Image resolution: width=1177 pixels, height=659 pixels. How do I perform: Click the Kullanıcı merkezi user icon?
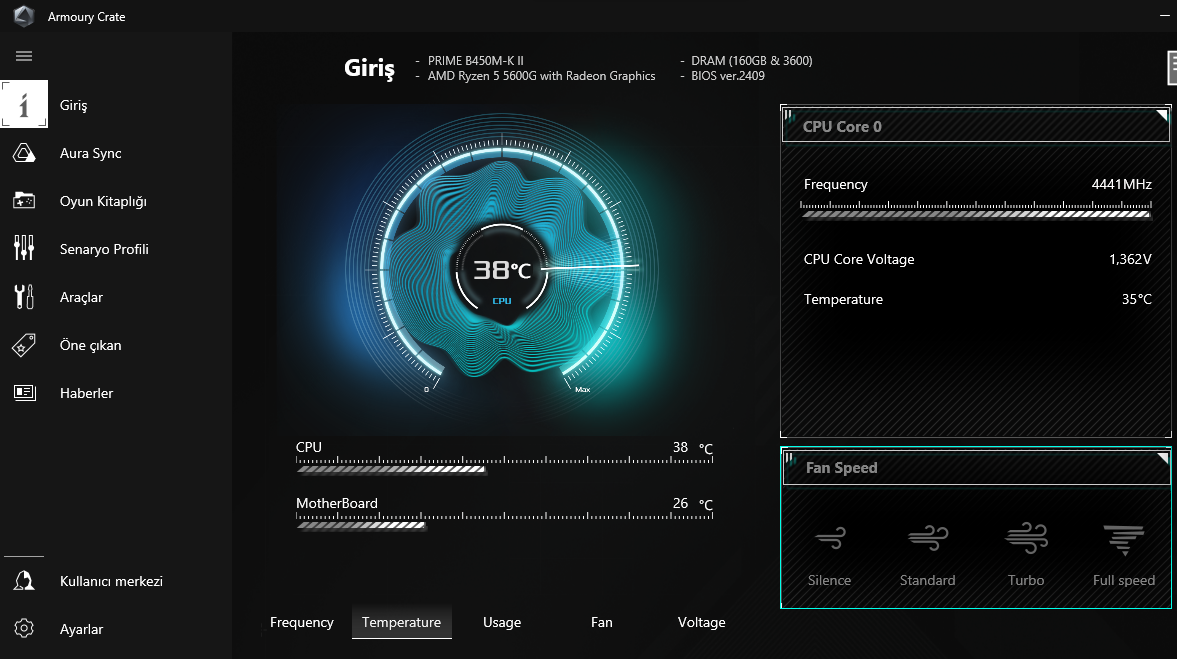(24, 581)
